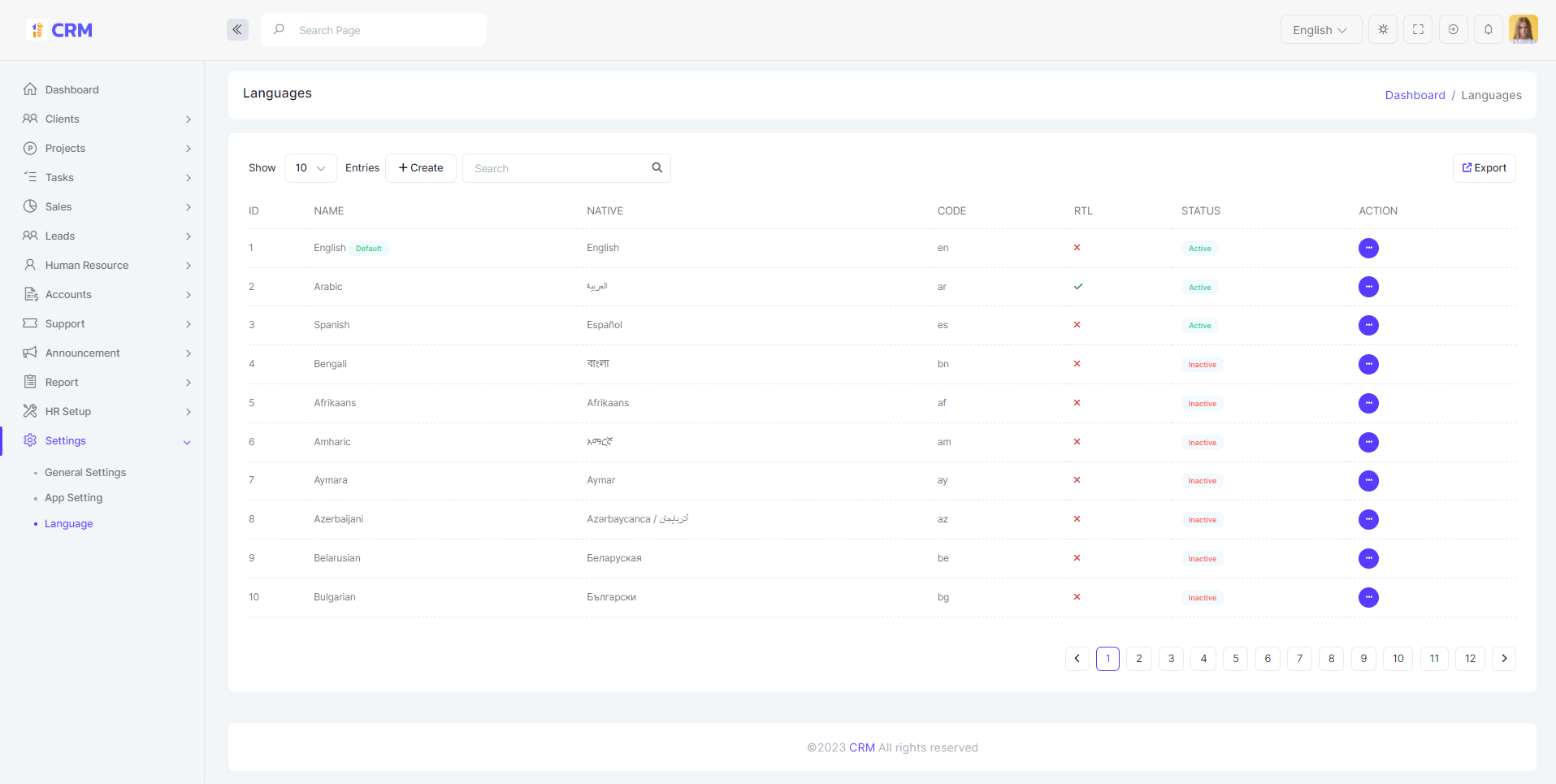Click the Announcement megaphone icon

click(x=30, y=353)
